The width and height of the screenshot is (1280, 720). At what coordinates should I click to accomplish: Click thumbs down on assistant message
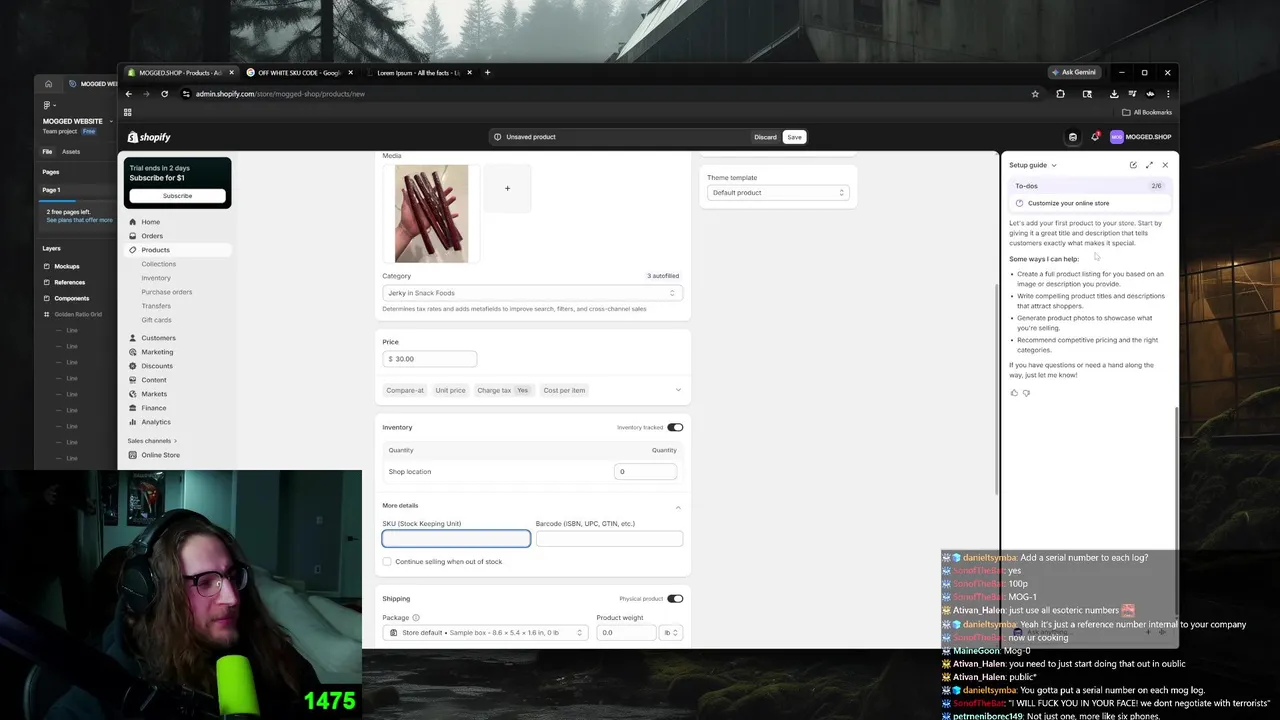point(1026,393)
